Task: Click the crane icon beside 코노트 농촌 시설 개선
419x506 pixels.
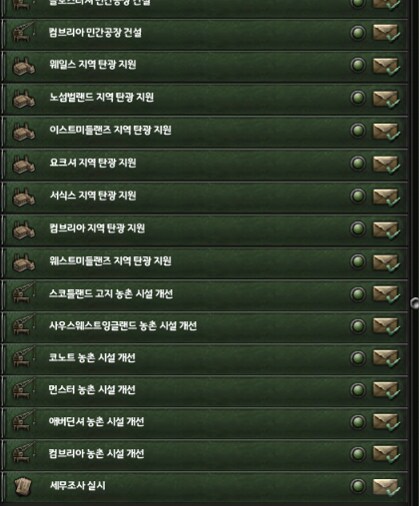Action: point(23,357)
